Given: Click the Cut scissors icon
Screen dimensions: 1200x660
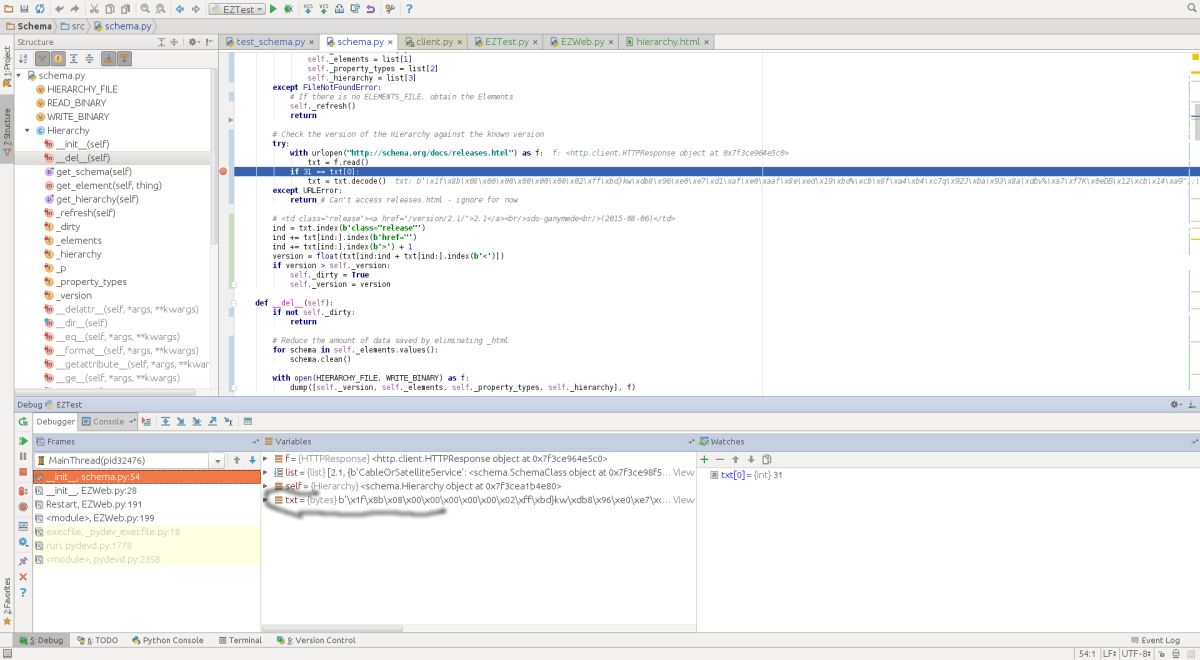Looking at the screenshot, I should [93, 8].
